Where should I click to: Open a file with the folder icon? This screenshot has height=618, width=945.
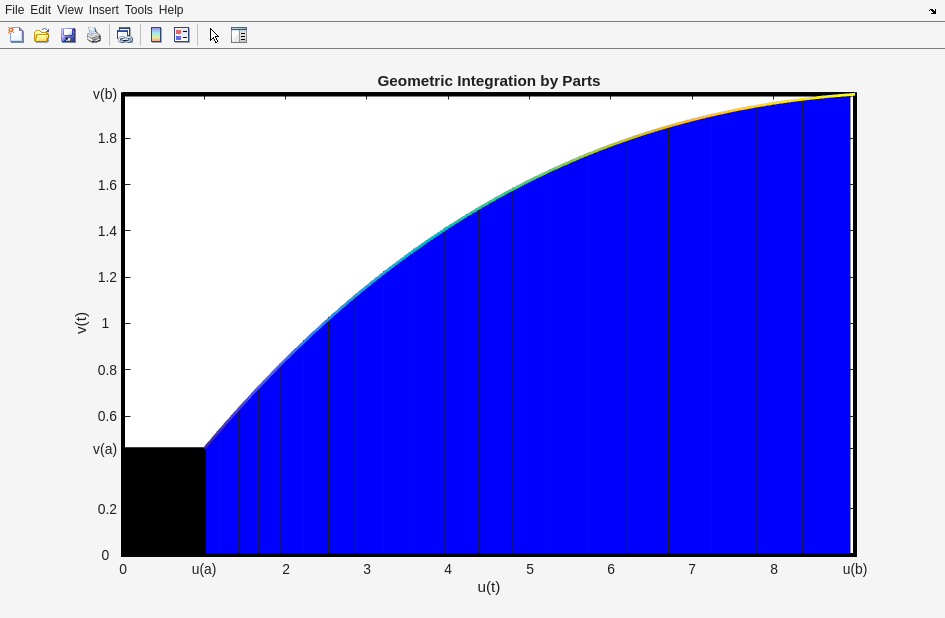pos(42,35)
